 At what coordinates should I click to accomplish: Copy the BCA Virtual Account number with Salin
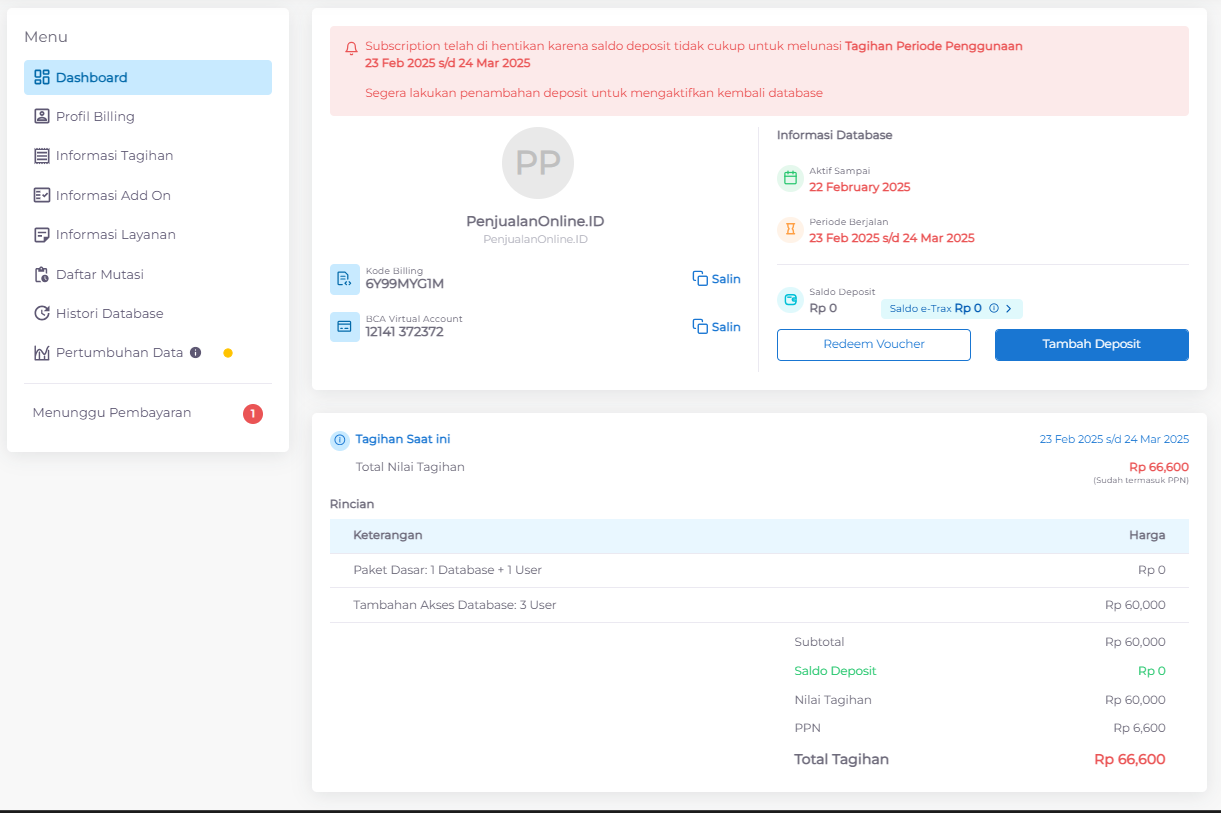(x=716, y=327)
